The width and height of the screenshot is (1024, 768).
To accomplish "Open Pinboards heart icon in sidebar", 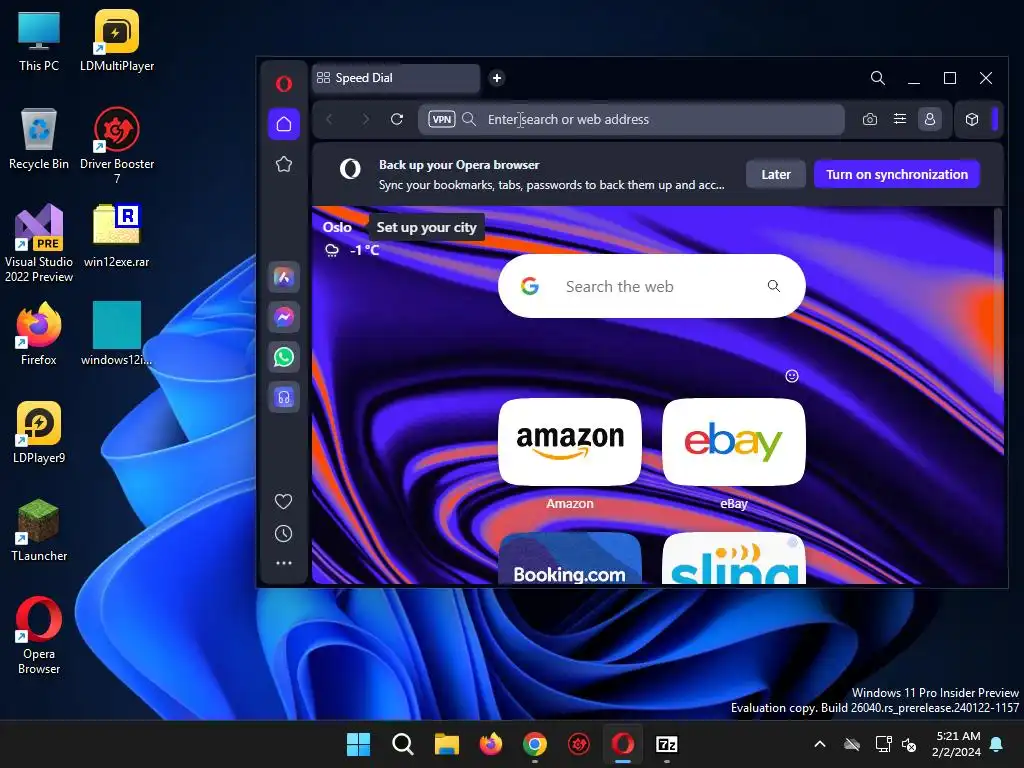I will [x=283, y=501].
